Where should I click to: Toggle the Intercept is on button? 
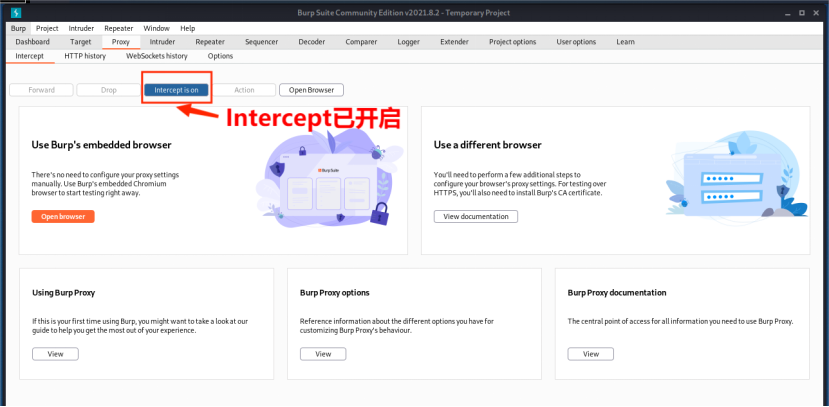(x=176, y=90)
